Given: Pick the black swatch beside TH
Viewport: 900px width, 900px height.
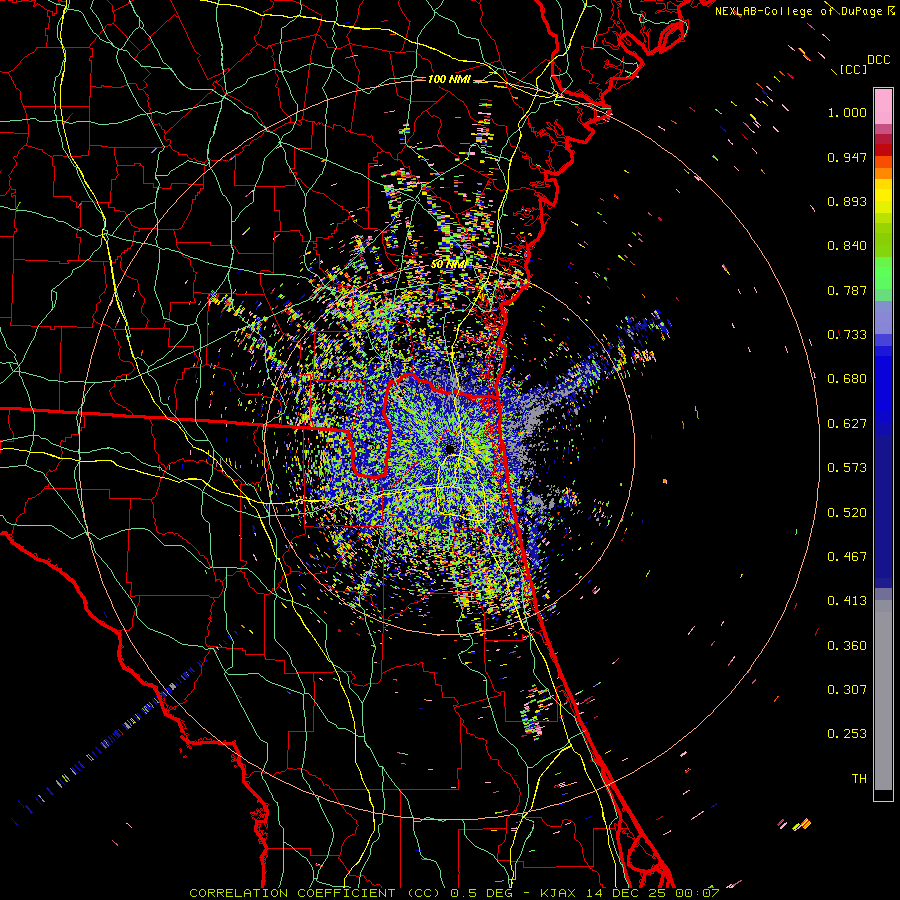Looking at the screenshot, I should (x=883, y=794).
